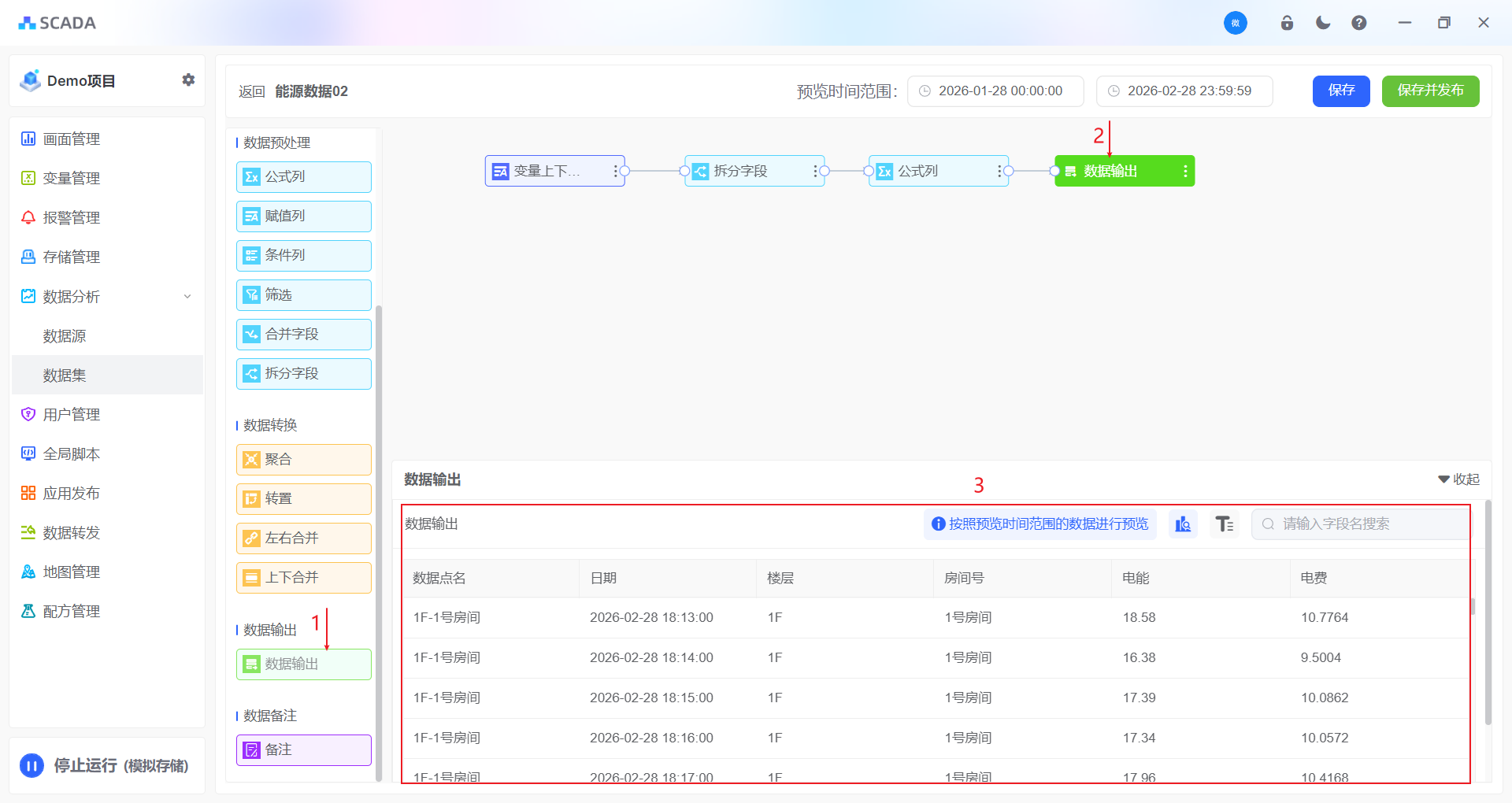Open three-dot menu on 拆分字段 node

tap(815, 172)
